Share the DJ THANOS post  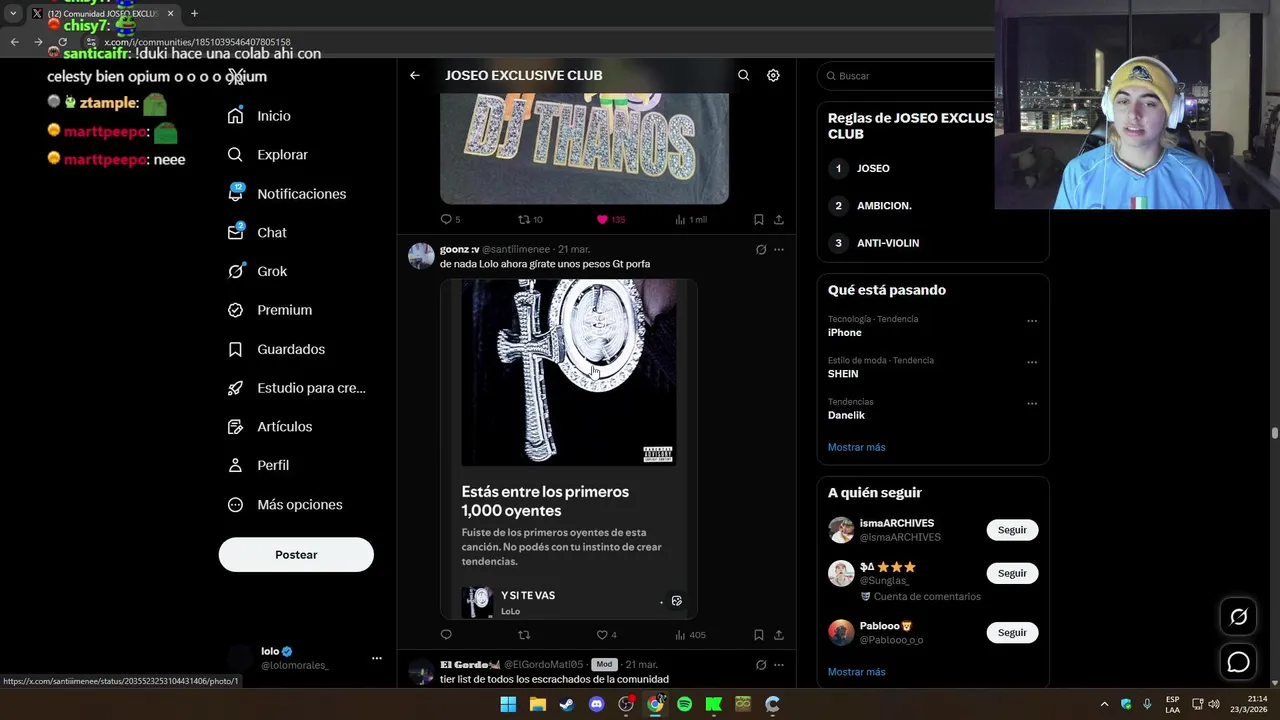pos(779,219)
